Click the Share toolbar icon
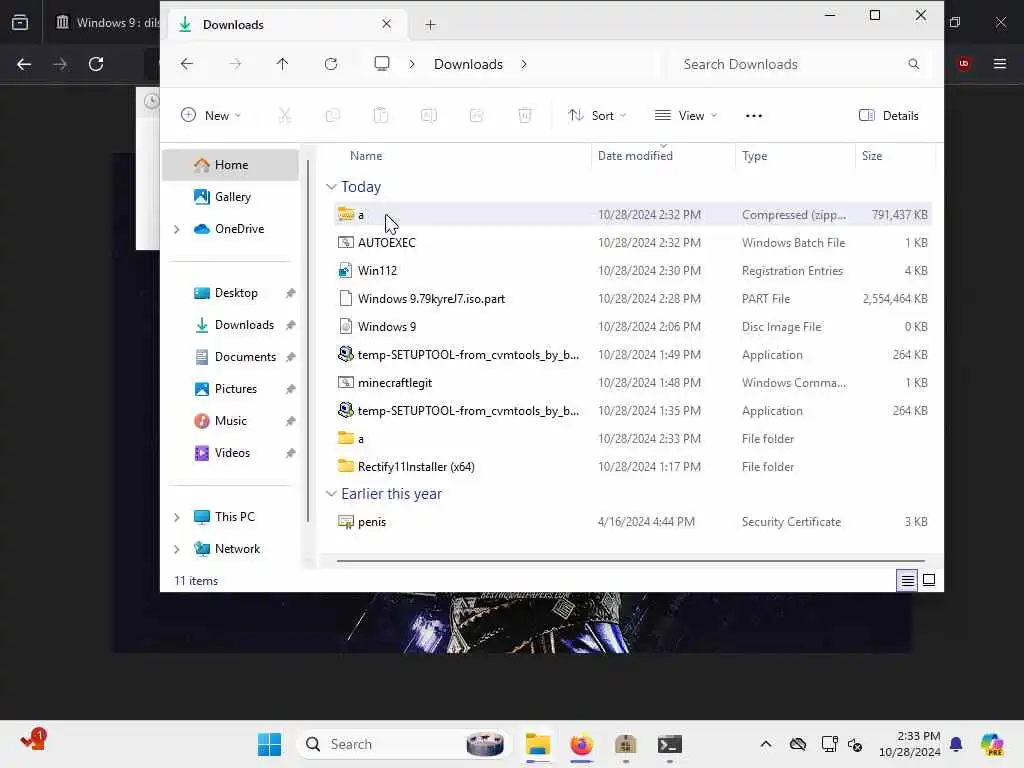1024x768 pixels. pos(477,116)
